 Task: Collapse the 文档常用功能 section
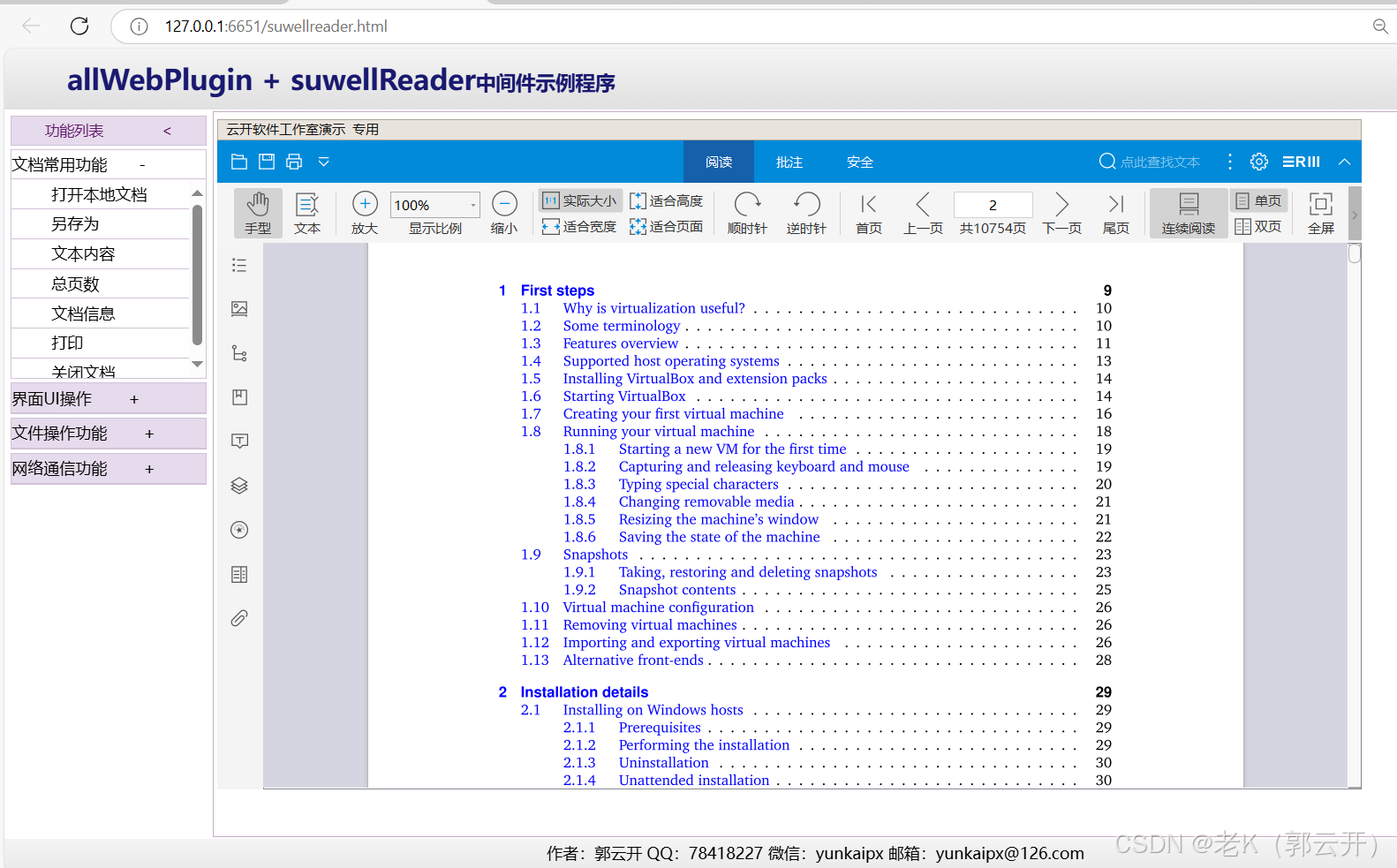142,165
